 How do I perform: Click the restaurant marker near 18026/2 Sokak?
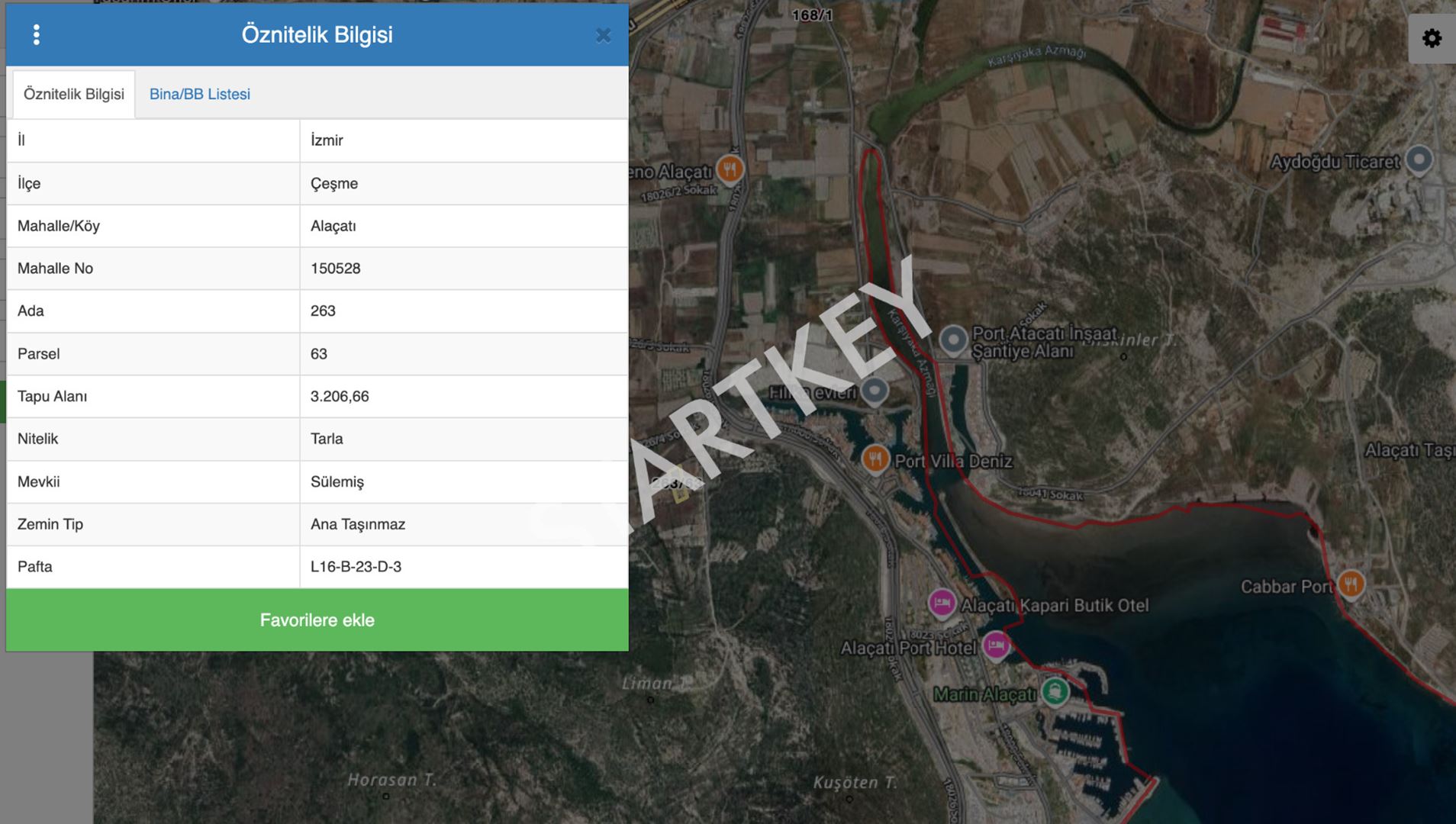pos(730,169)
